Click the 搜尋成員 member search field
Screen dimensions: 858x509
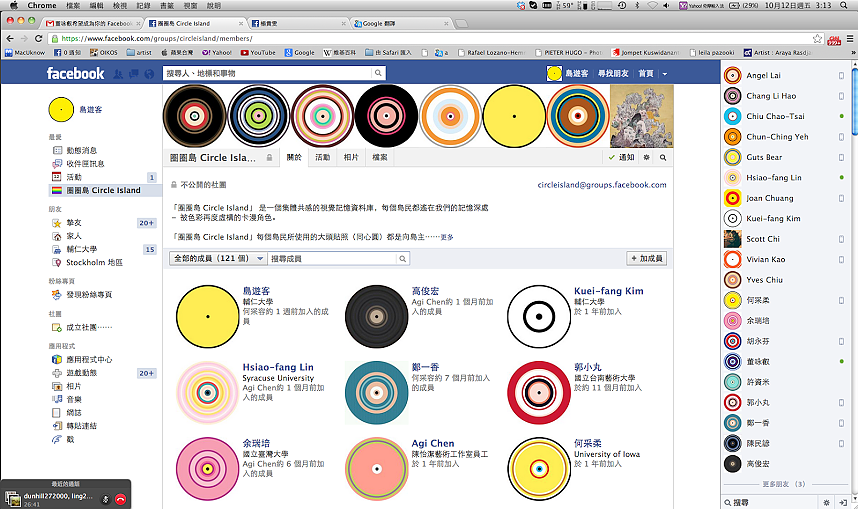338,258
